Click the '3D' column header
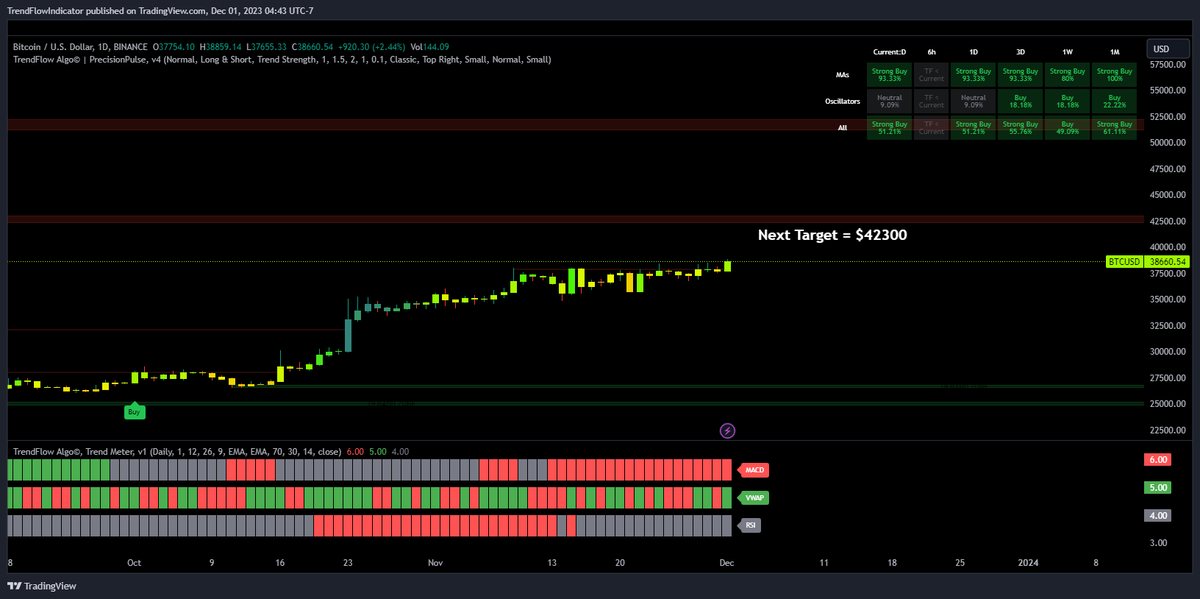This screenshot has height=599, width=1200. (1020, 50)
